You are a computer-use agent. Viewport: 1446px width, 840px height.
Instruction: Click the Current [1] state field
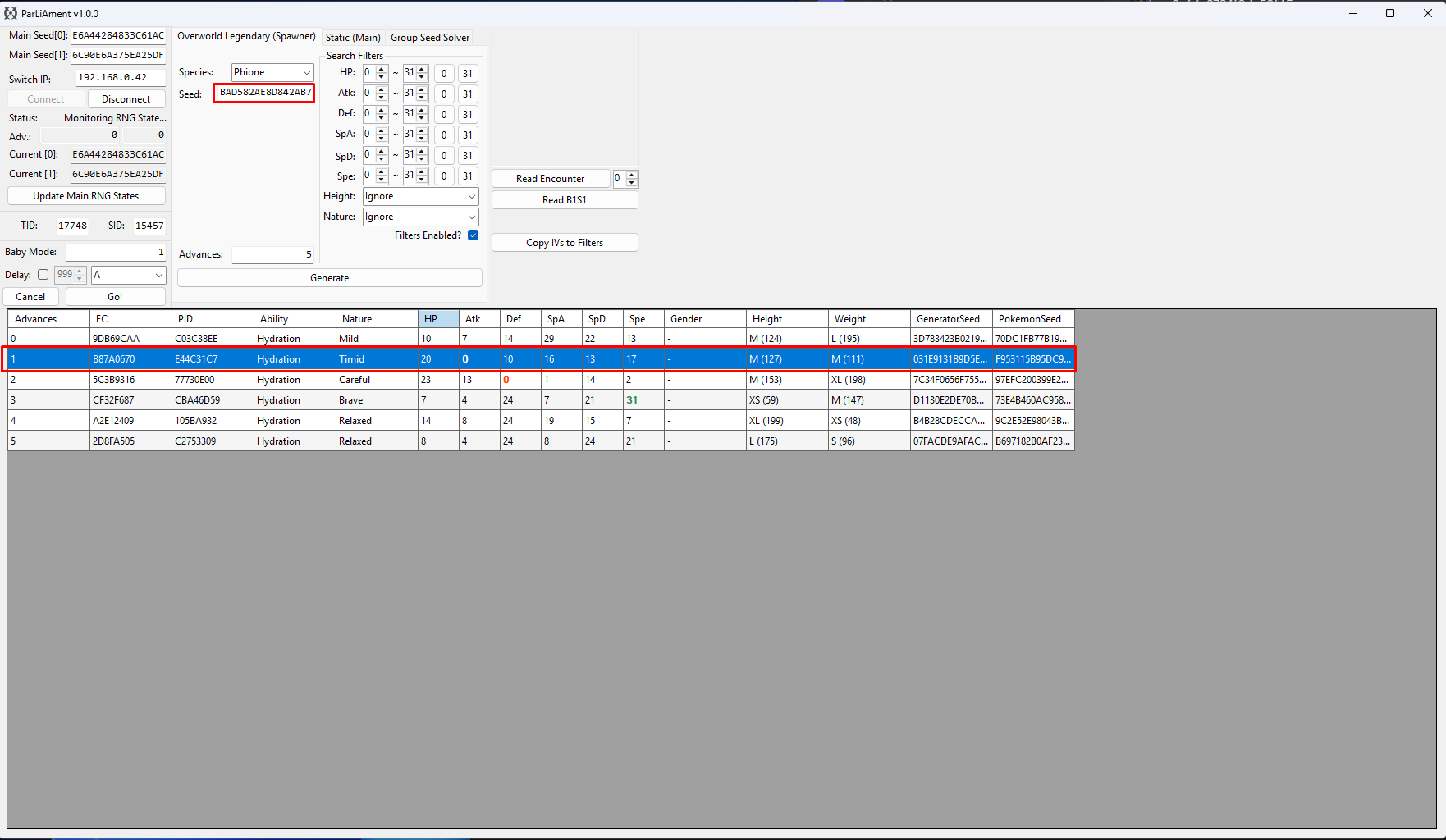(118, 175)
